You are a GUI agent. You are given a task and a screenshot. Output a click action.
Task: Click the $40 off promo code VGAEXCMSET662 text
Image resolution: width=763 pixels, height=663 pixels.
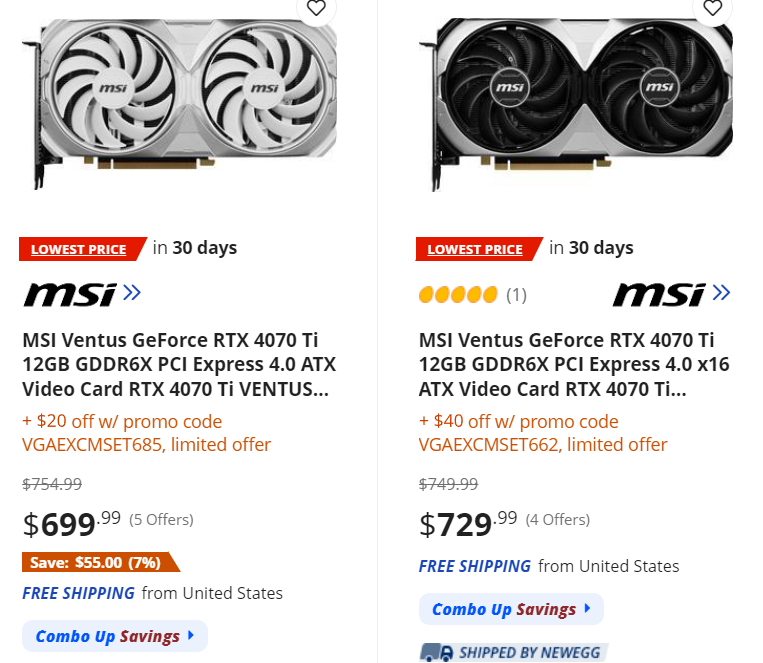543,433
